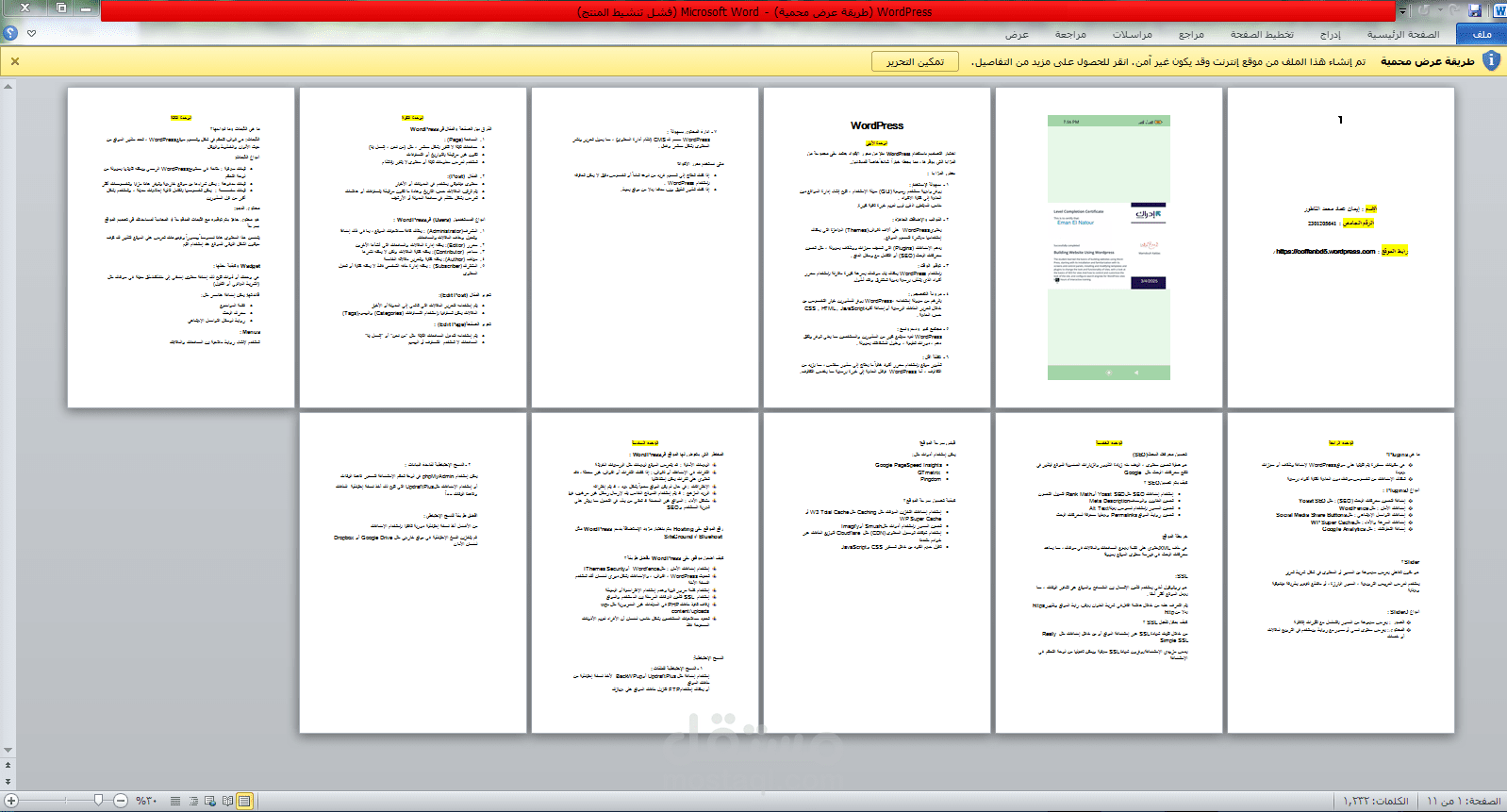Open the مراسلات (Mailings) tab
Image resolution: width=1507 pixels, height=812 pixels.
(x=1132, y=34)
